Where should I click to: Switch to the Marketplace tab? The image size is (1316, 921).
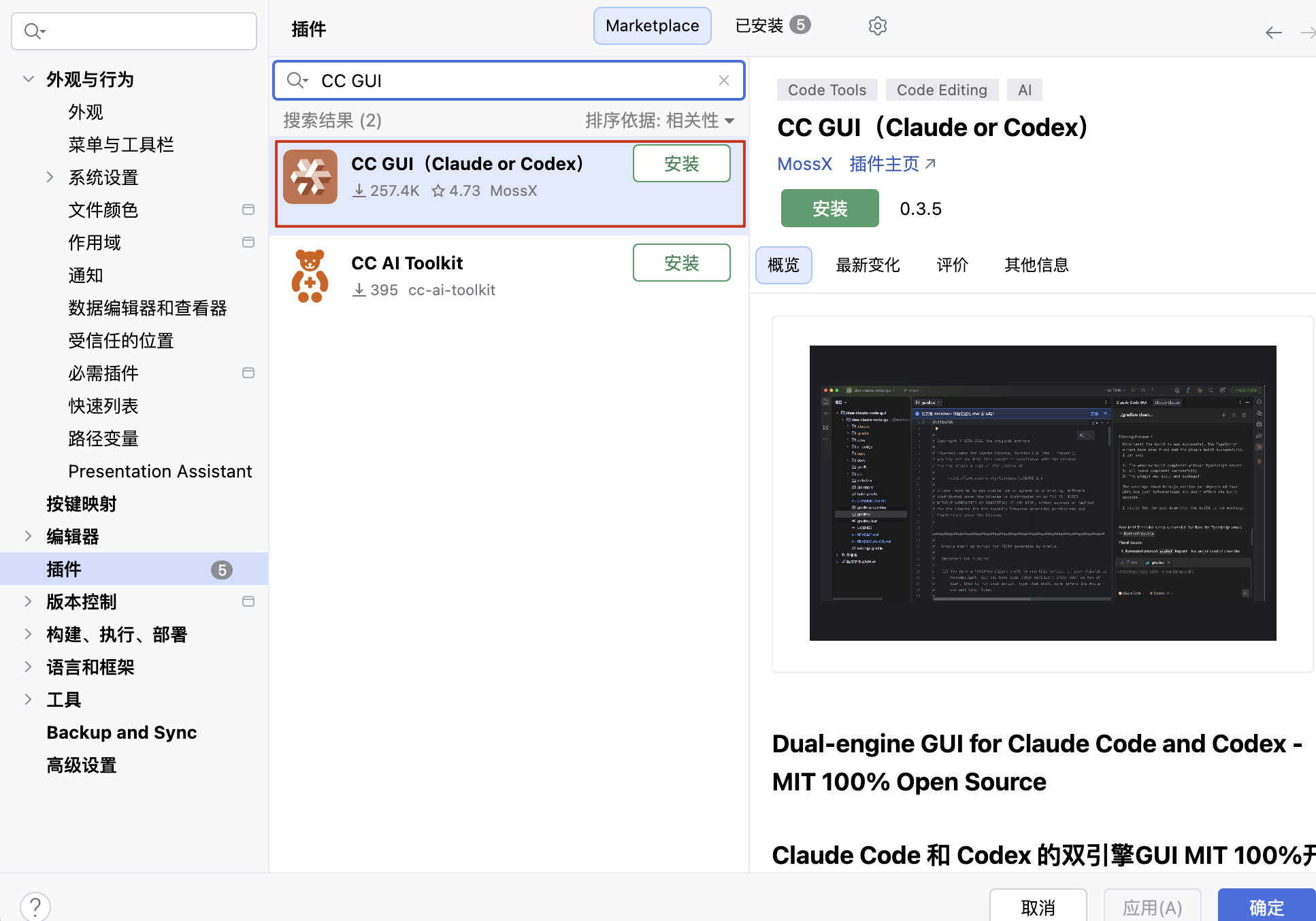tap(652, 26)
